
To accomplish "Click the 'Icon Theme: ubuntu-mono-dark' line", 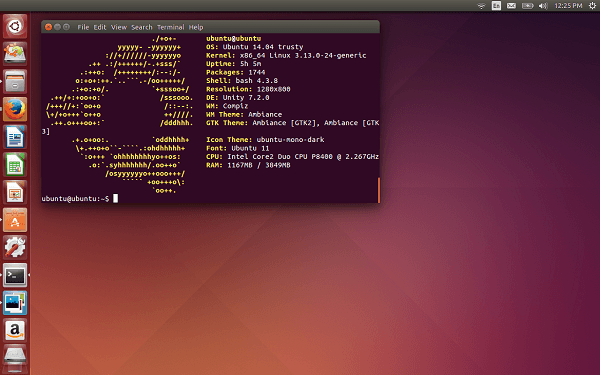I will click(265, 140).
